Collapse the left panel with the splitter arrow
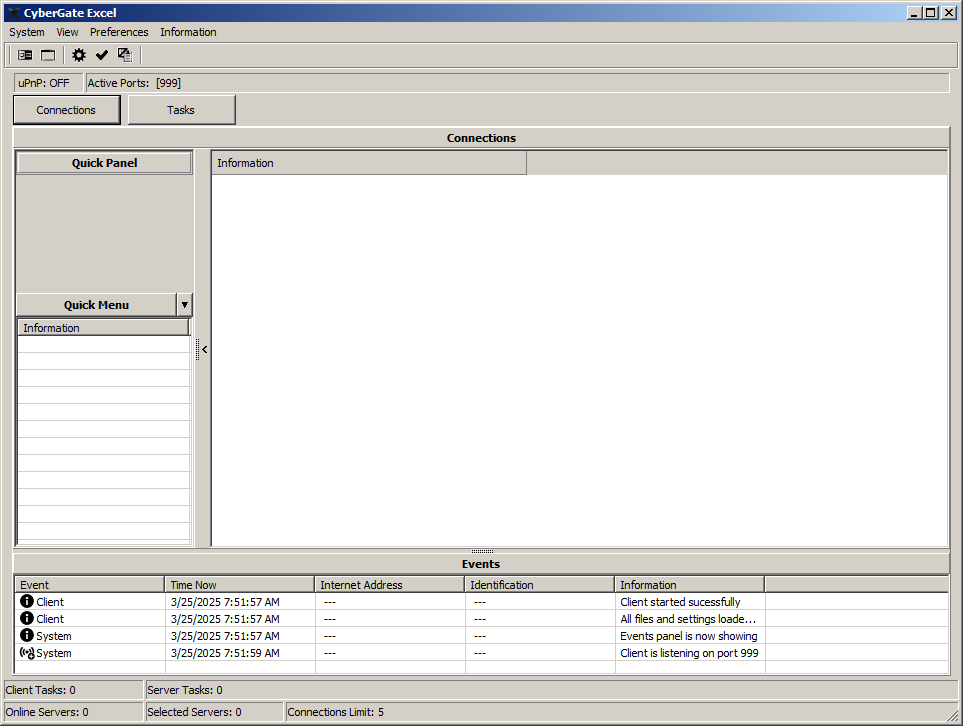Image resolution: width=963 pixels, height=726 pixels. [204, 350]
